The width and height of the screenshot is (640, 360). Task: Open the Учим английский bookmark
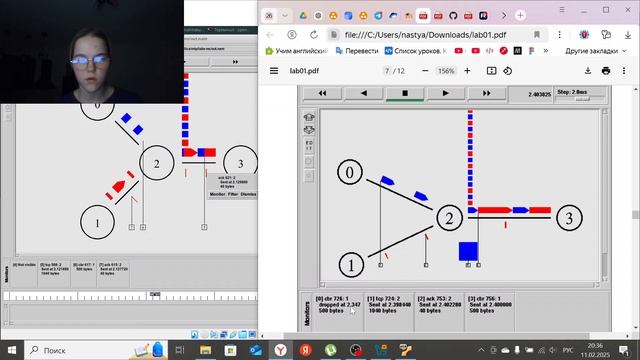296,51
